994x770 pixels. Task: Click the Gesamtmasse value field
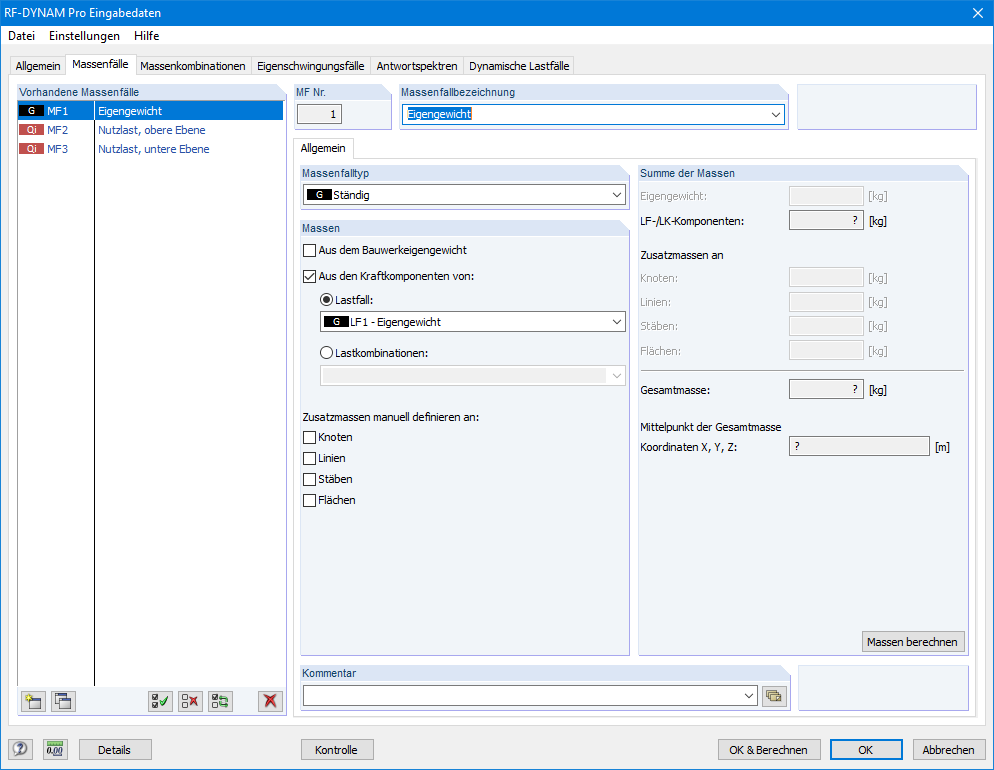coord(826,390)
